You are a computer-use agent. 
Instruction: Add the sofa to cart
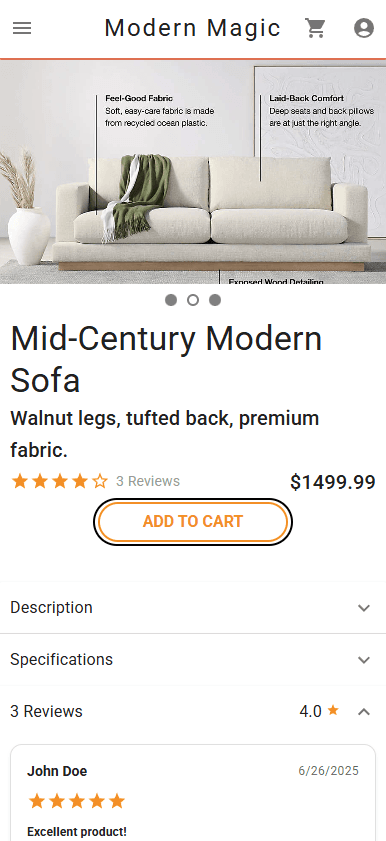click(193, 522)
